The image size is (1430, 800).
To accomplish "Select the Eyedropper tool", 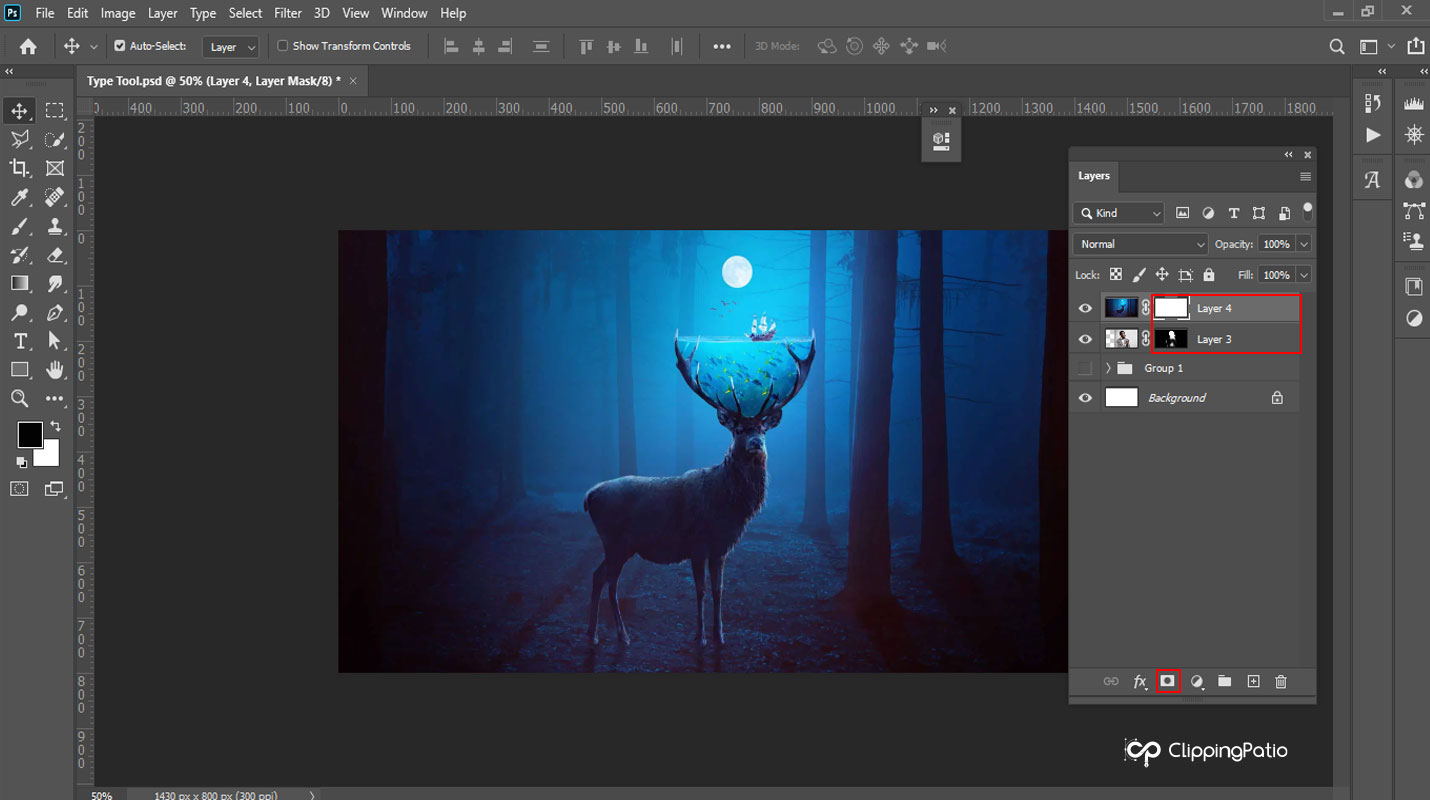I will [x=19, y=197].
